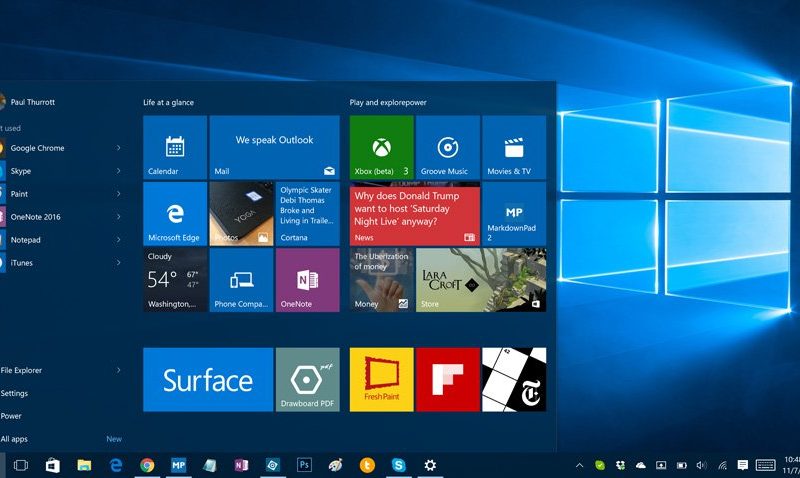
Task: Launch Edge from the taskbar
Action: point(116,465)
